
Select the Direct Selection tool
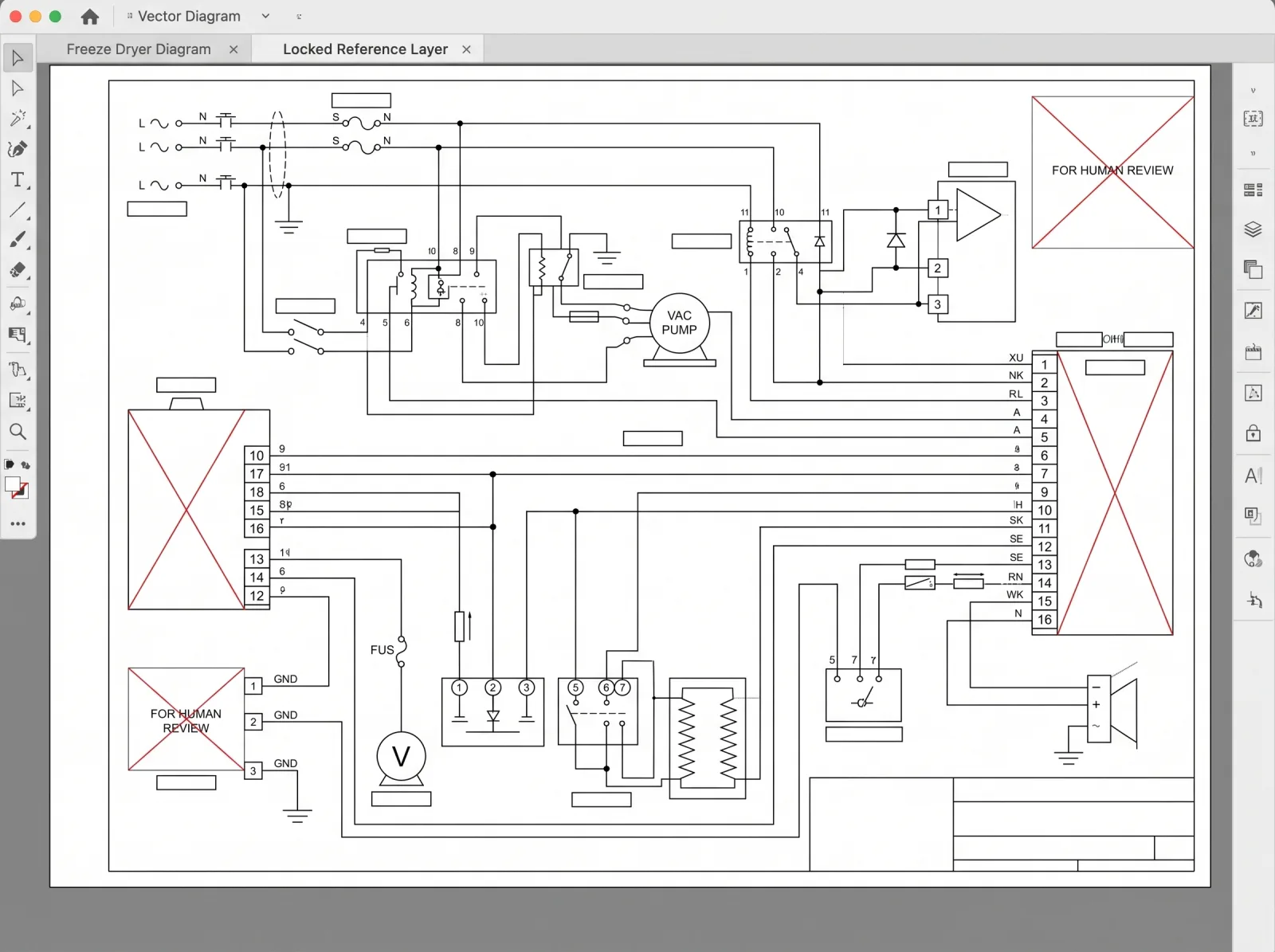coord(18,88)
